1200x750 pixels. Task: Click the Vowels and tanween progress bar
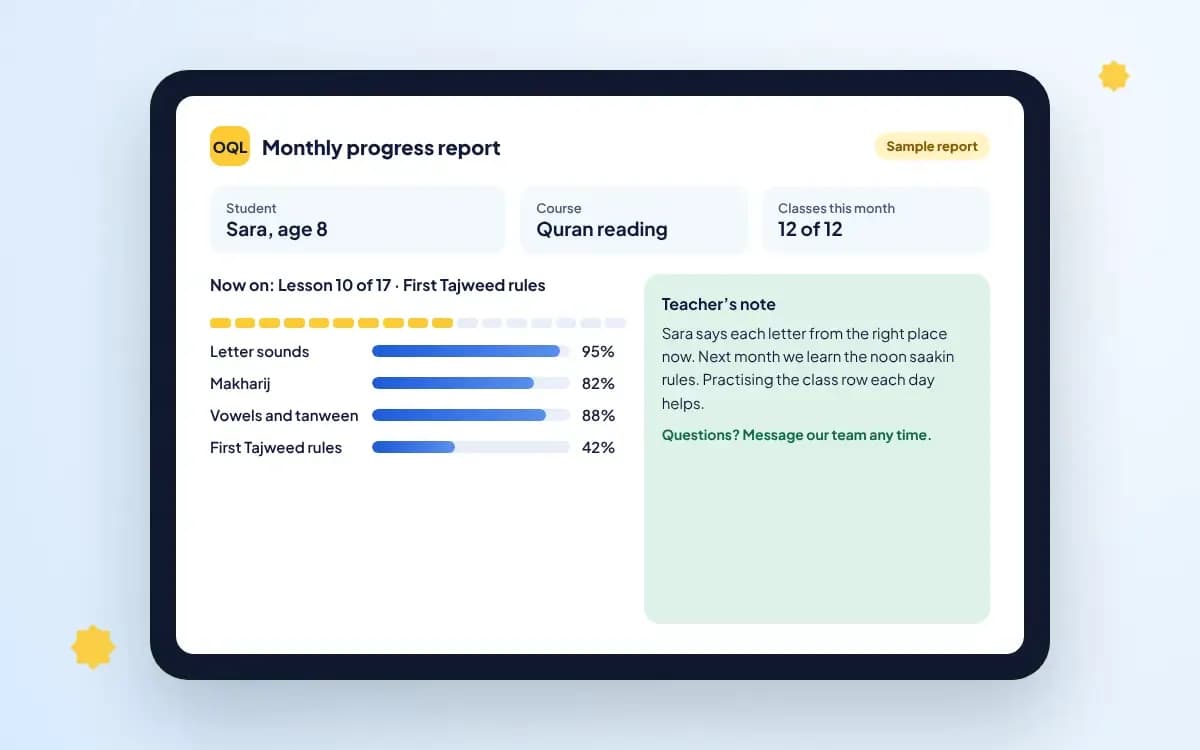pos(471,415)
